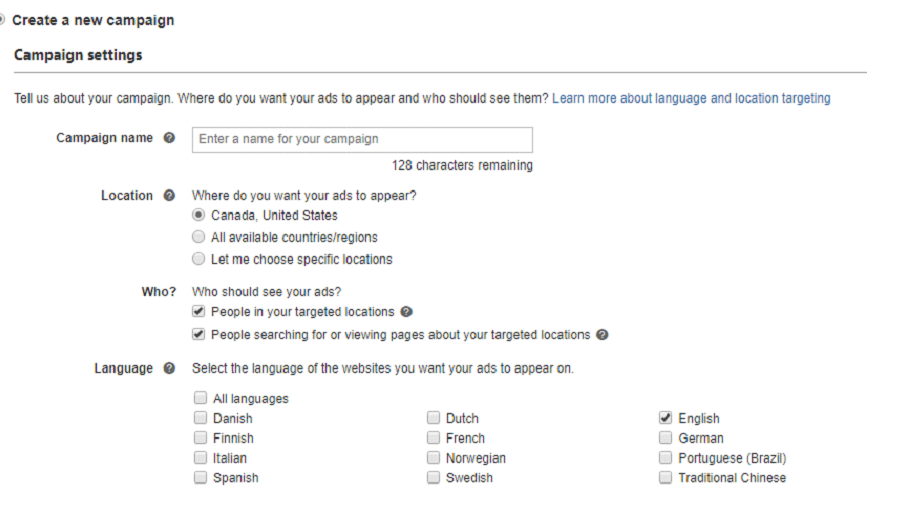Screen dimensions: 920x516
Task: Click the '128 characters remaining' text
Action: tap(462, 166)
